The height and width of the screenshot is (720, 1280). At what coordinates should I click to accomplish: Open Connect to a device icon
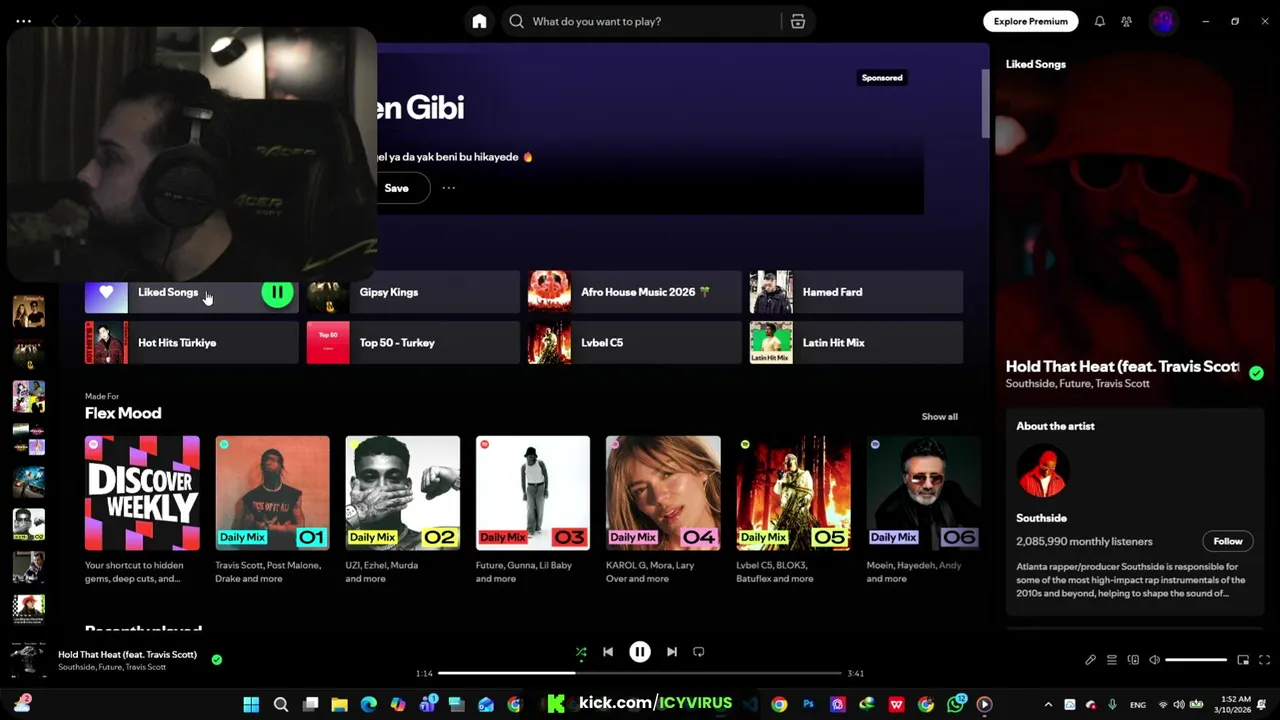click(x=1133, y=660)
